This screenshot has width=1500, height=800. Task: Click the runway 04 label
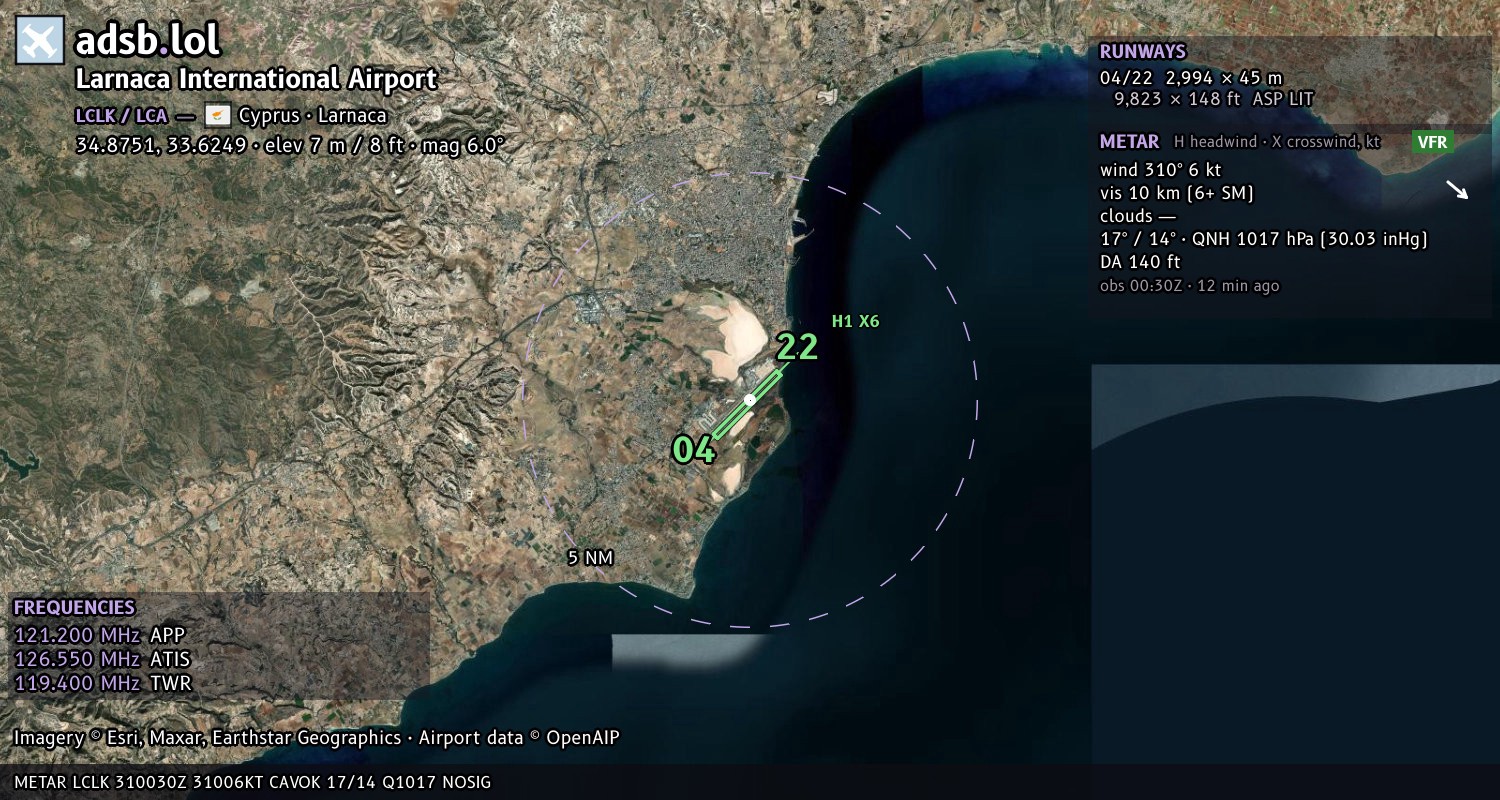click(694, 450)
